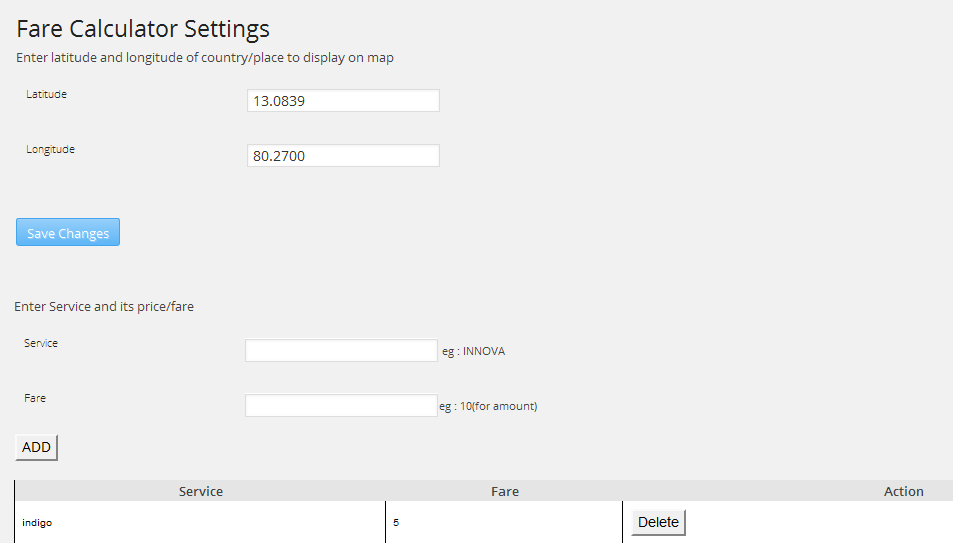Click 'Enter Service and its price/fare' text

(104, 306)
